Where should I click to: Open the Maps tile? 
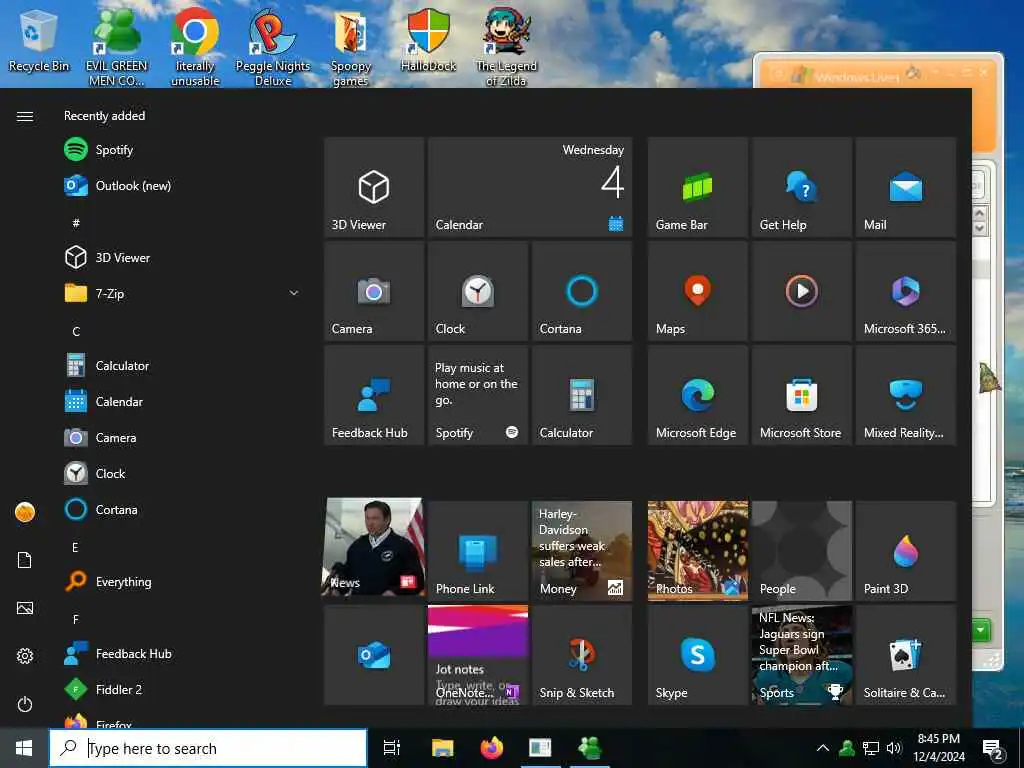pyautogui.click(x=697, y=291)
